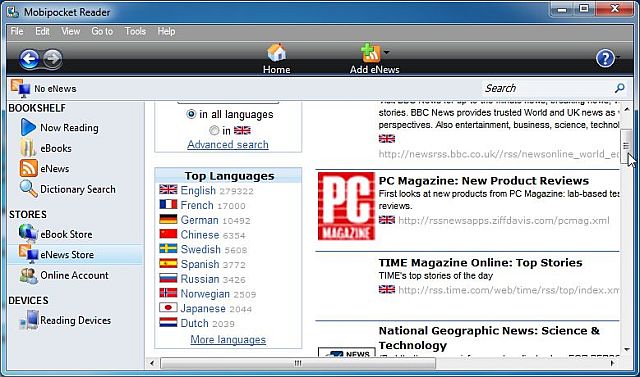This screenshot has height=377, width=640.
Task: Click the Spanish flag icon
Action: 168,263
